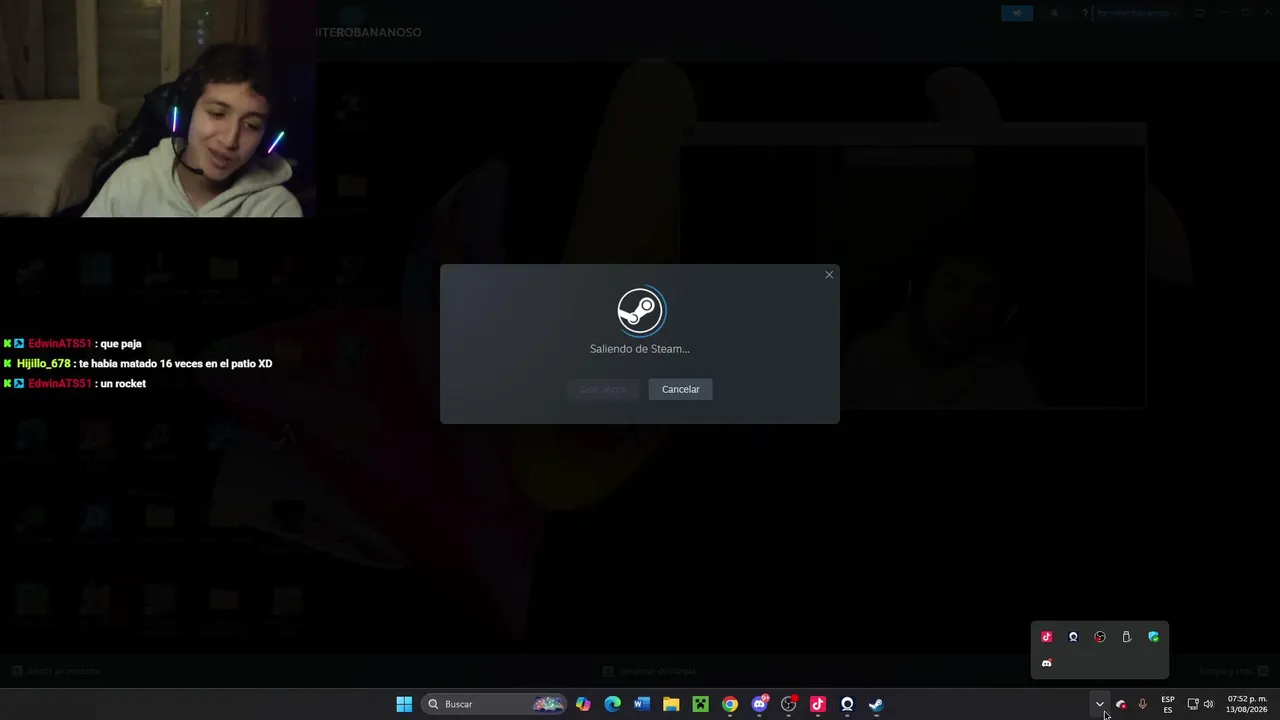Open Discord from the taskbar
1280x720 pixels.
760,704
